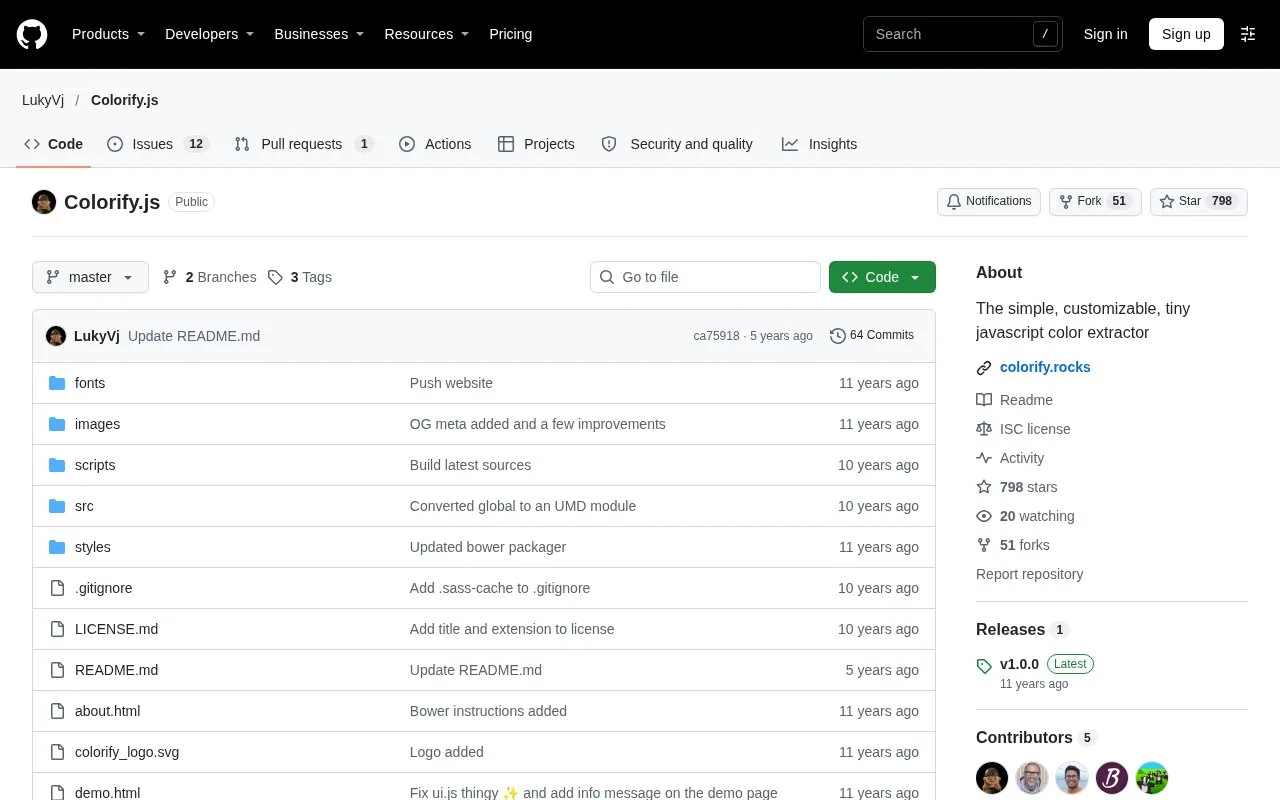The height and width of the screenshot is (800, 1280).
Task: Open the scripts folder
Action: 95,465
